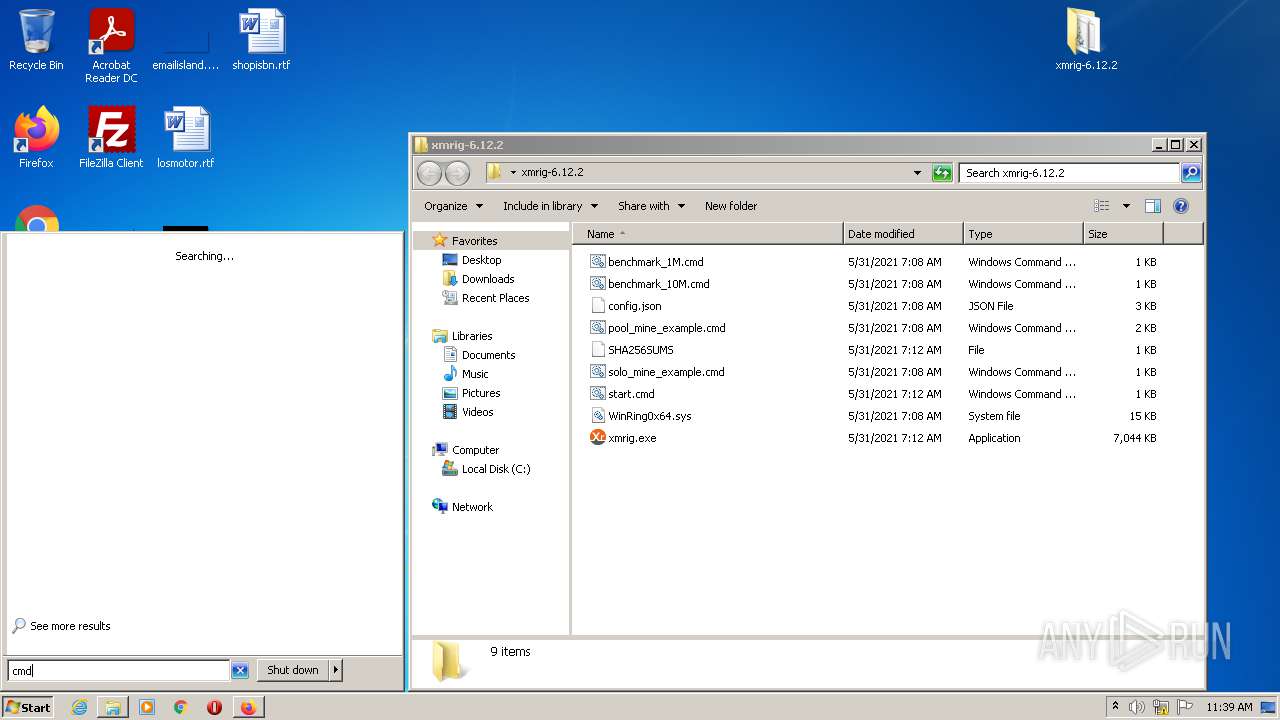Open Internet Explorer from taskbar
1280x720 pixels.
79,707
